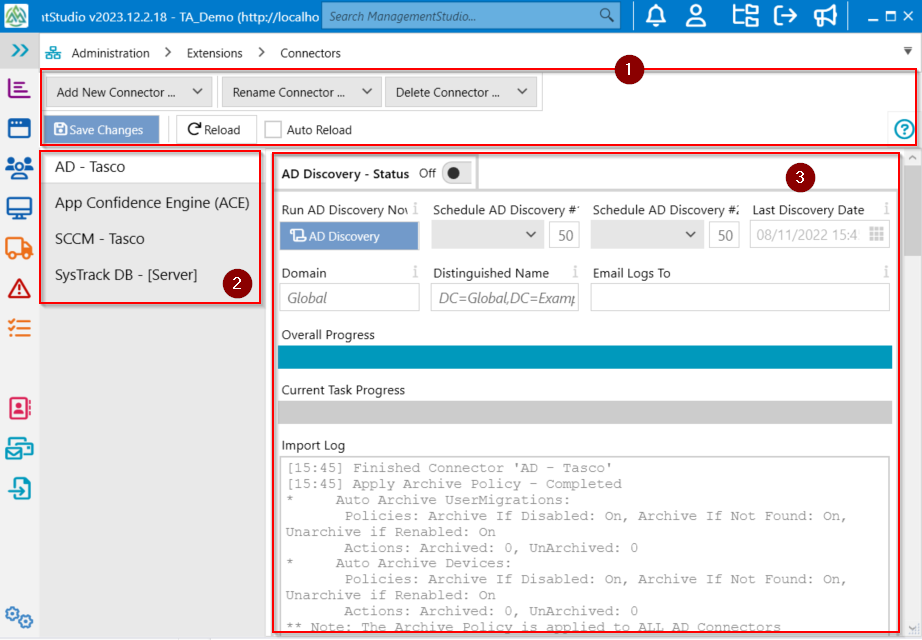Toggle the AD Discovery Status switch
922x640 pixels.
(x=456, y=173)
